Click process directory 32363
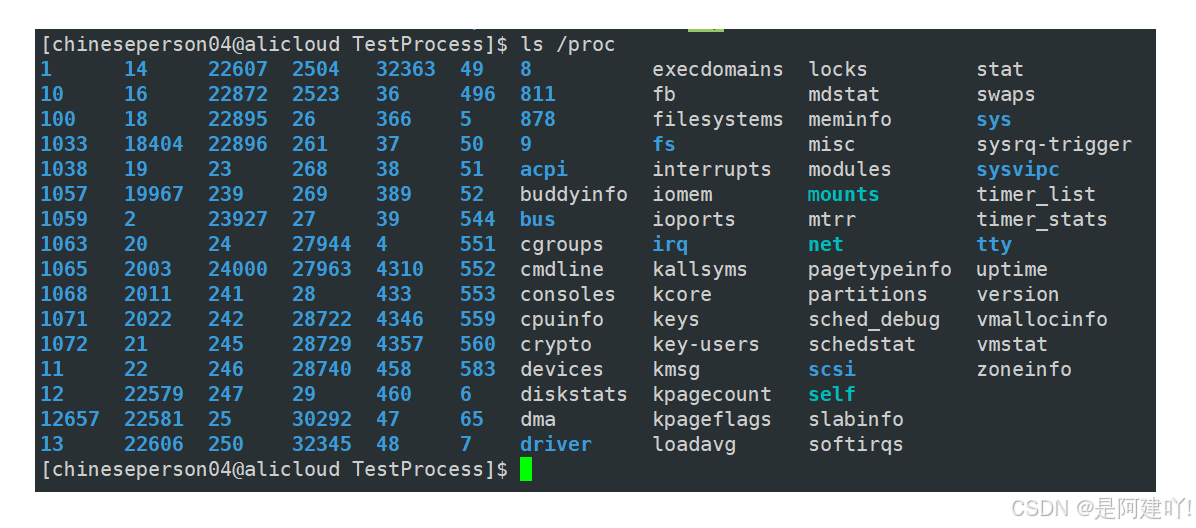The height and width of the screenshot is (528, 1196). [405, 69]
